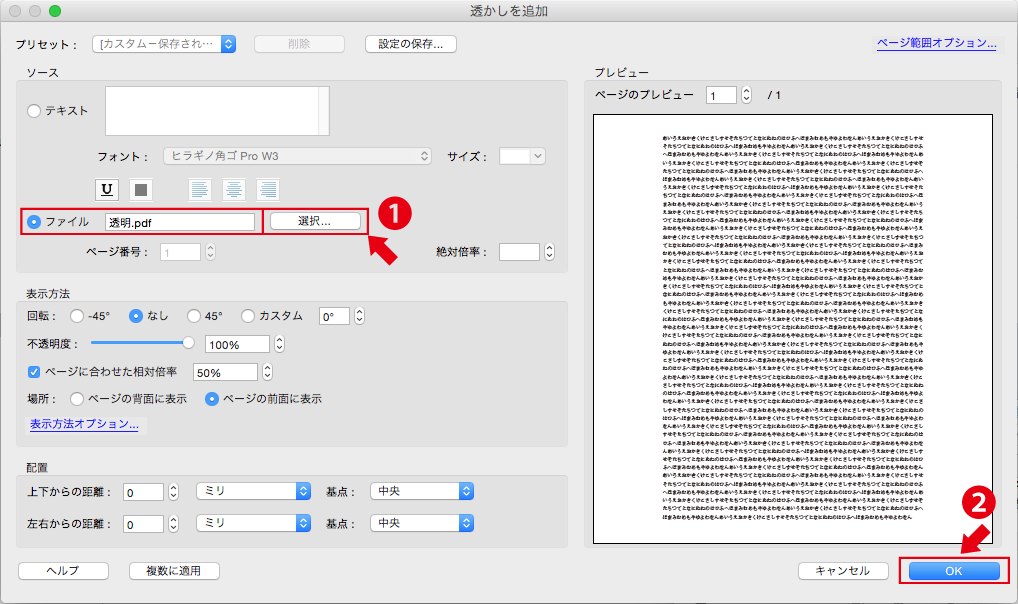Toggle ページに合わせた相対倍率 checkbox

[x=34, y=372]
